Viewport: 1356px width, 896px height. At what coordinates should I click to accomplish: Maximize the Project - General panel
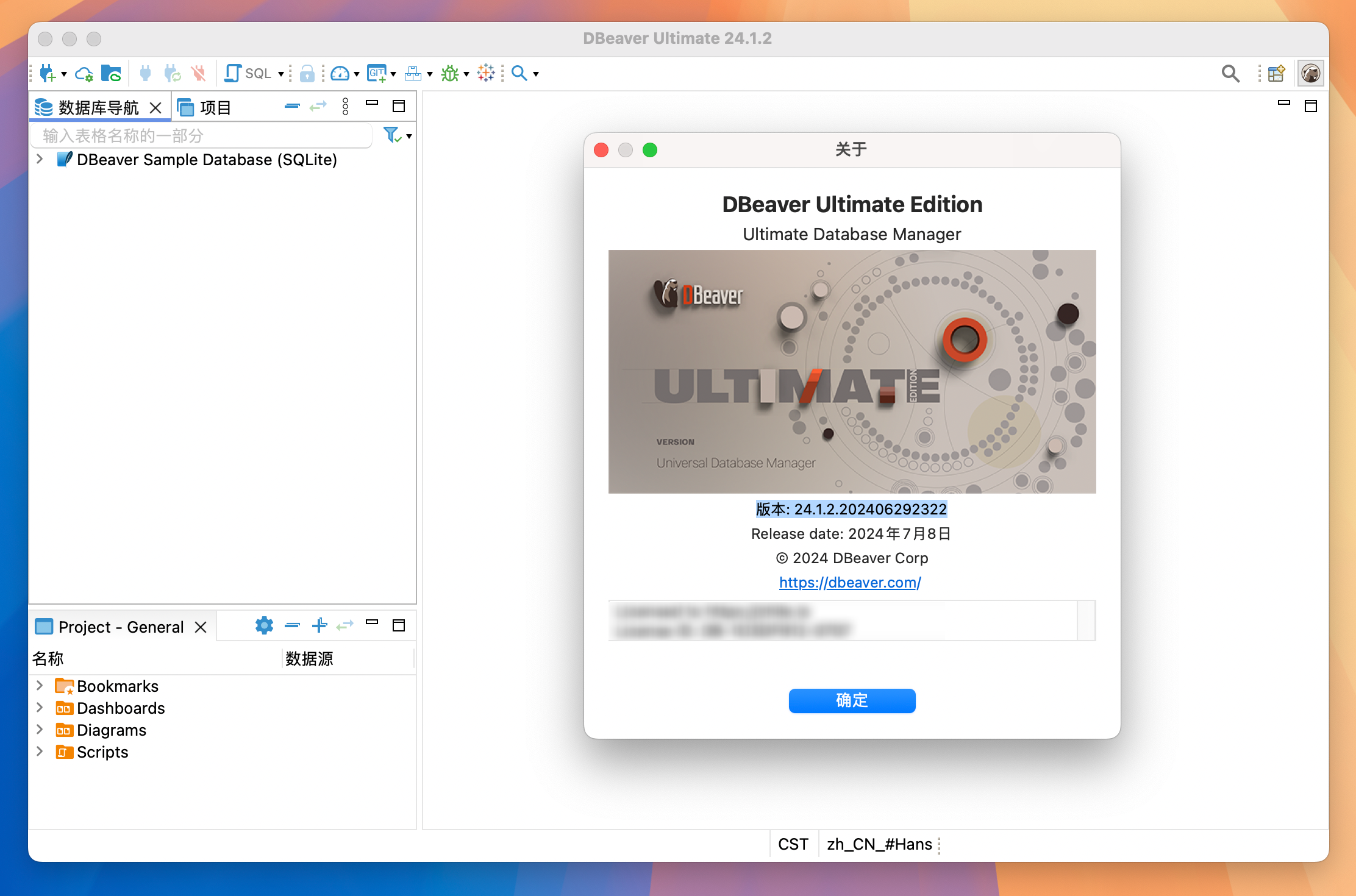399,625
